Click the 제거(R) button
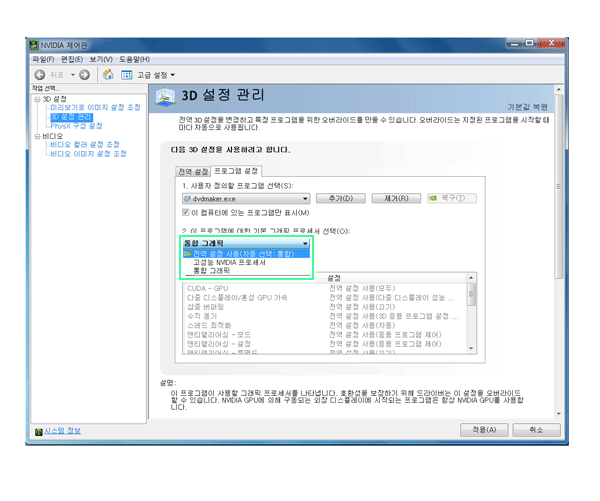 pyautogui.click(x=396, y=198)
